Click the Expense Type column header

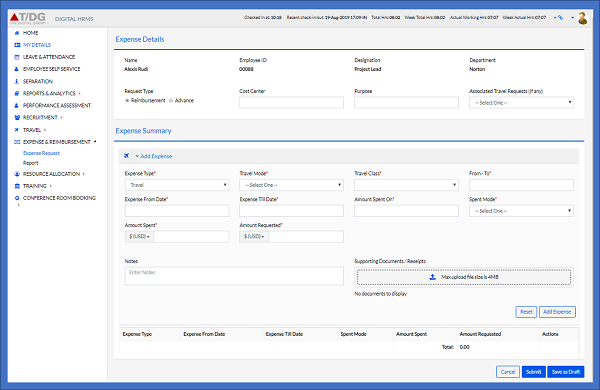tap(137, 334)
